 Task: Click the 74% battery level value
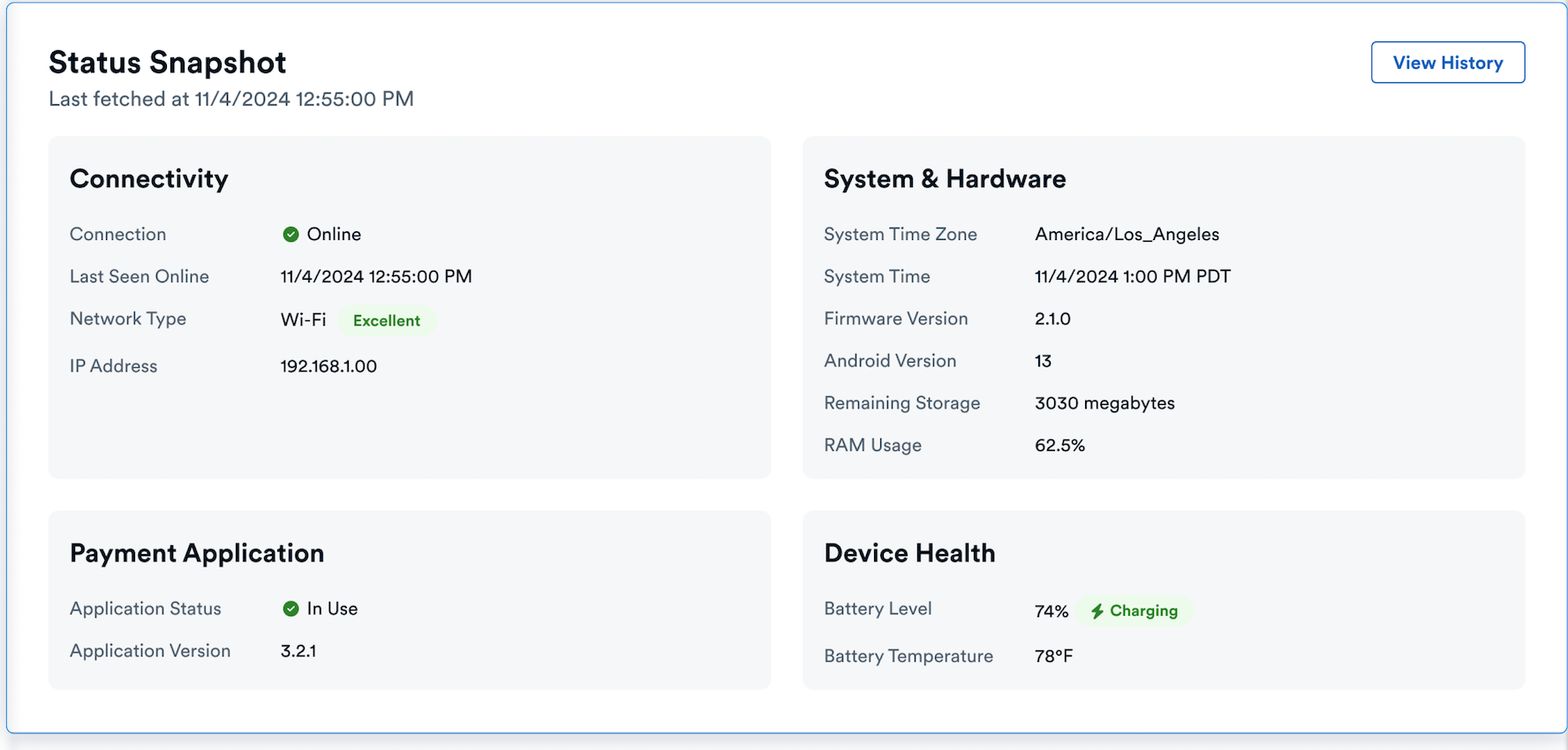(1051, 611)
